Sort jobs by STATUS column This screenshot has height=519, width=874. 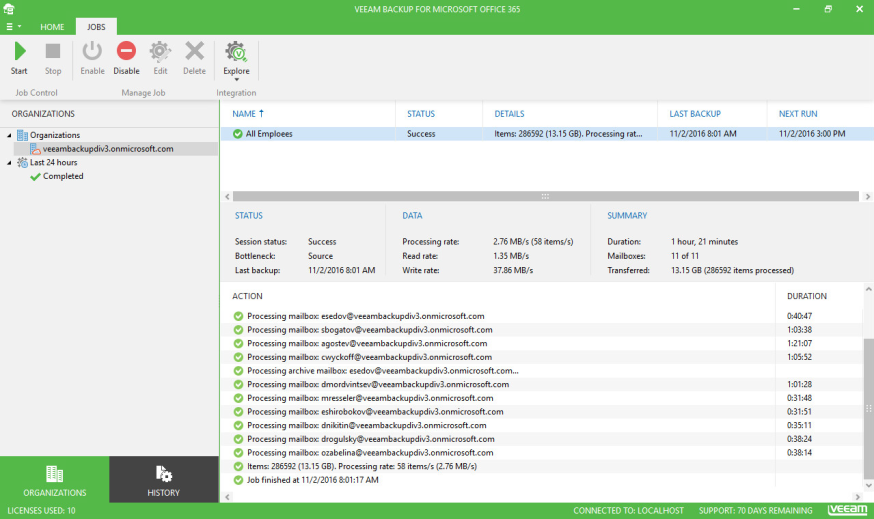421,114
